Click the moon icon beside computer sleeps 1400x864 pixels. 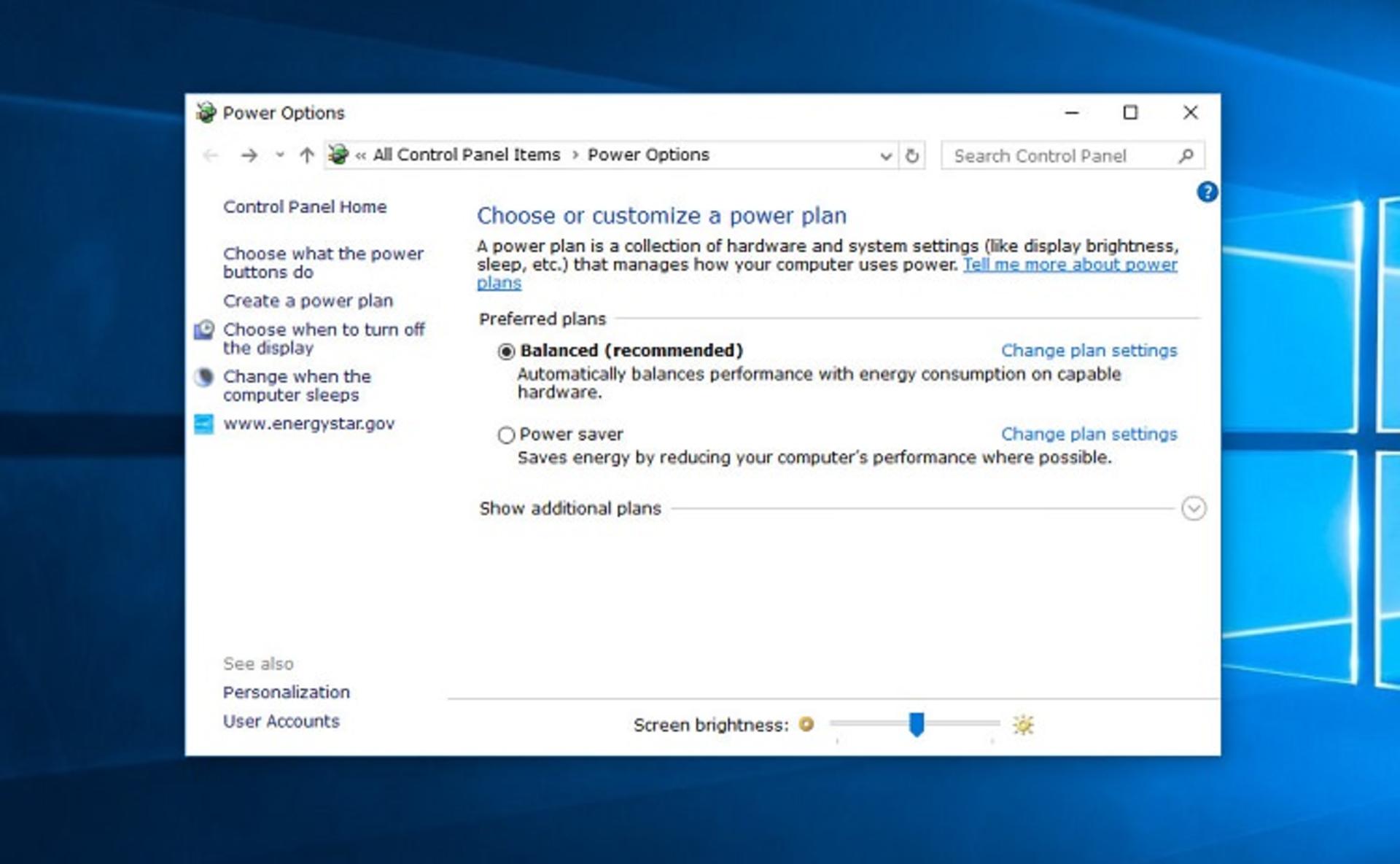(x=204, y=377)
